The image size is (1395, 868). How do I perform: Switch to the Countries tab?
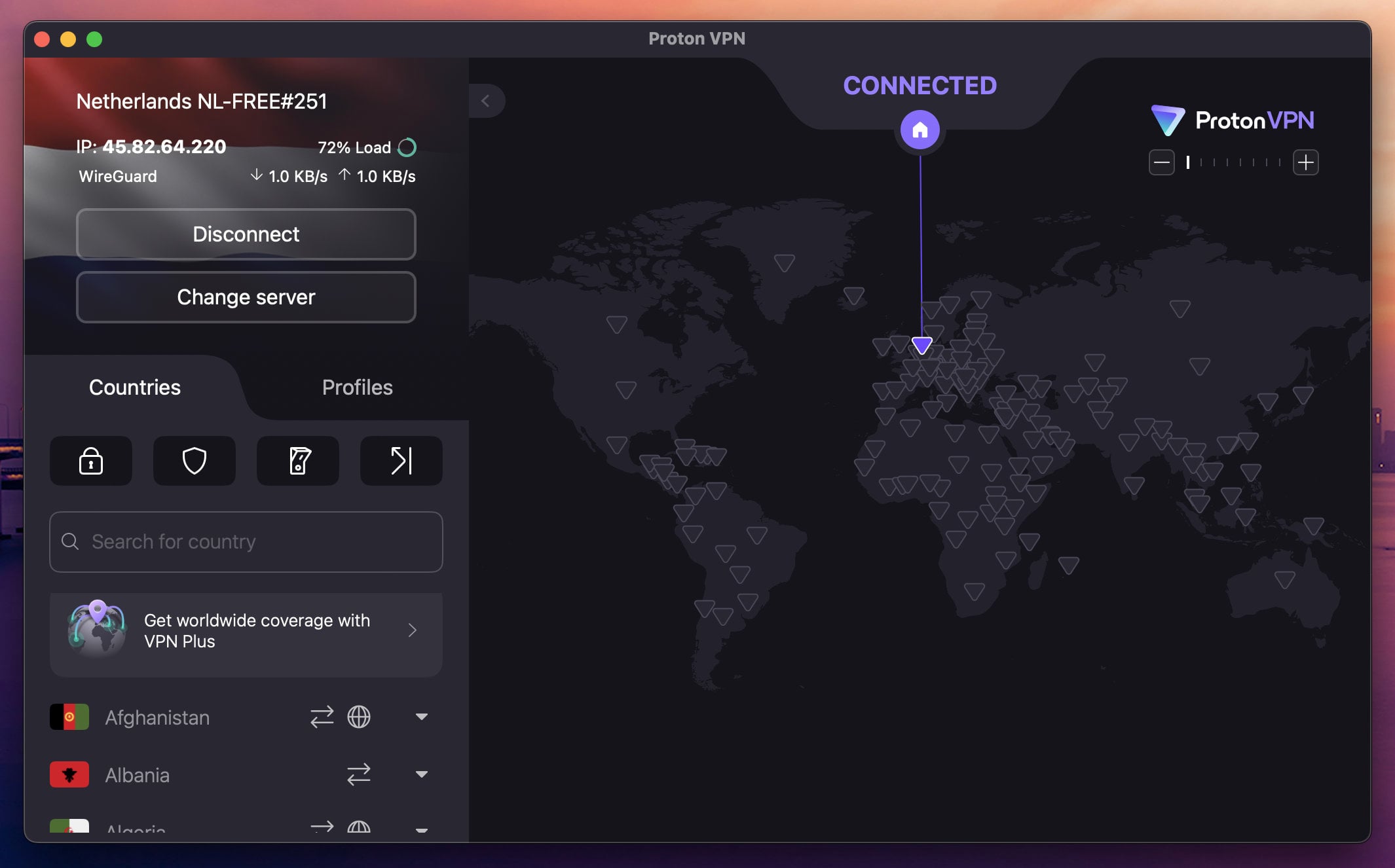point(135,388)
